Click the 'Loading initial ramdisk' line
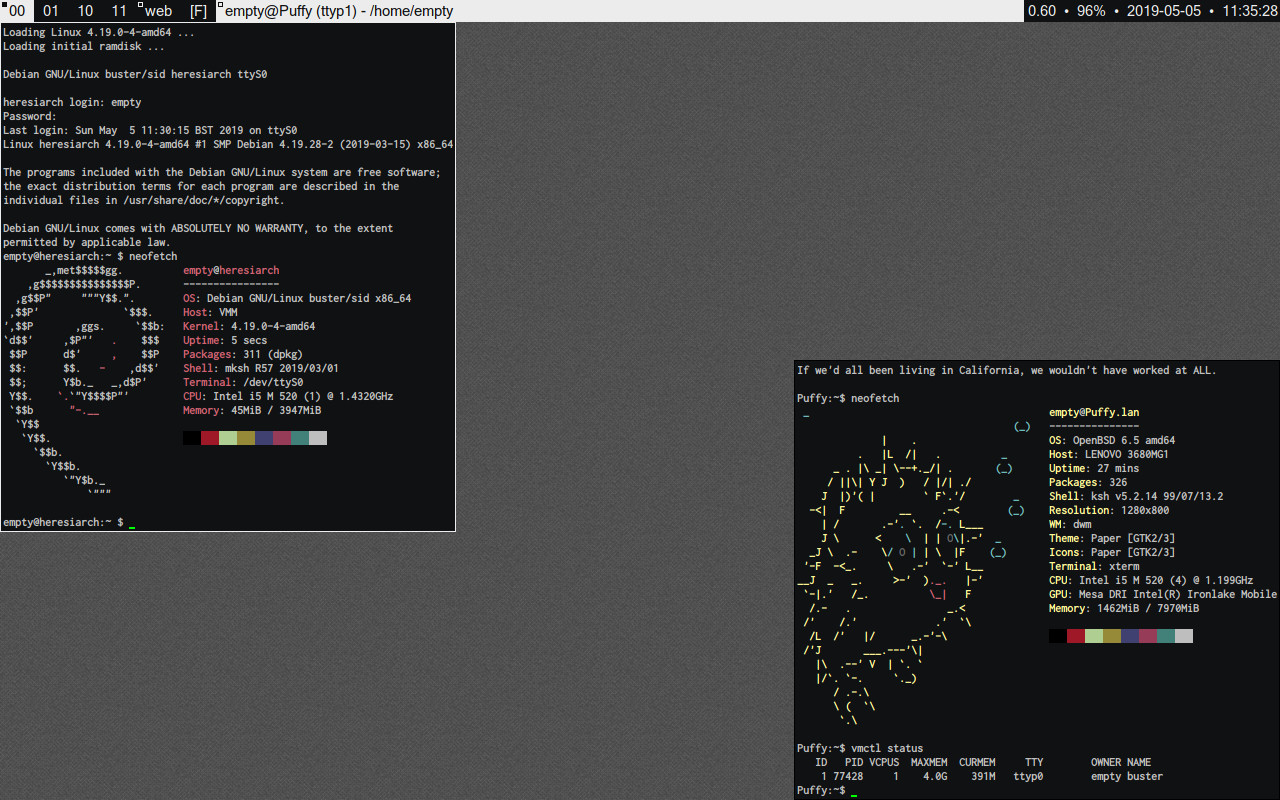1280x800 pixels. (84, 46)
